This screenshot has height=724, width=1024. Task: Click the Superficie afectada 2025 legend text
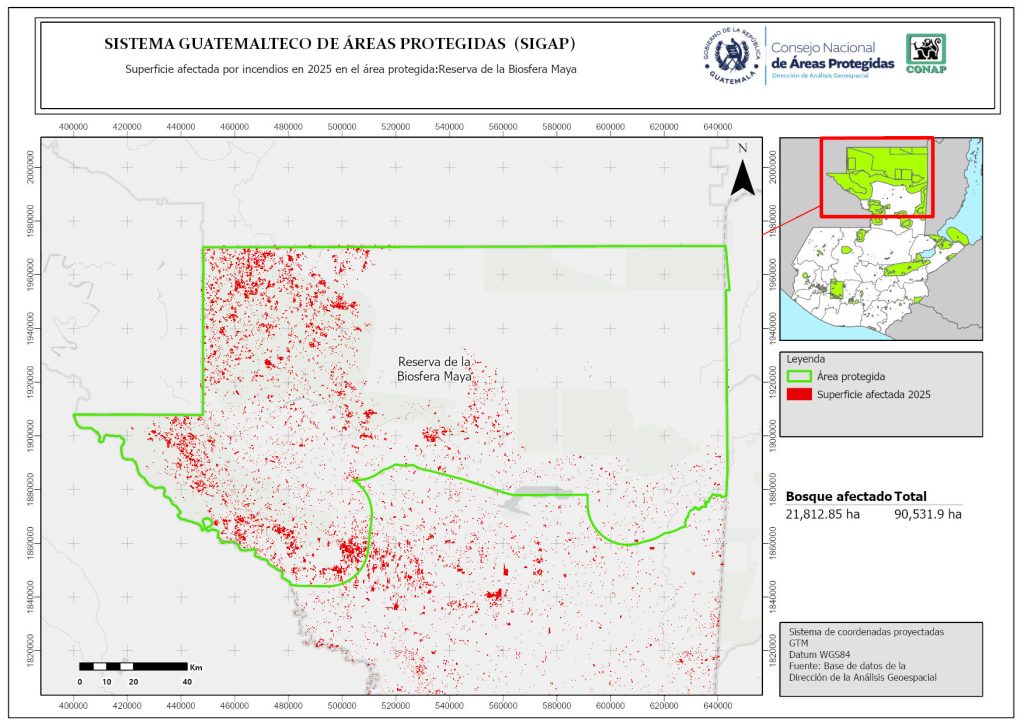click(873, 395)
